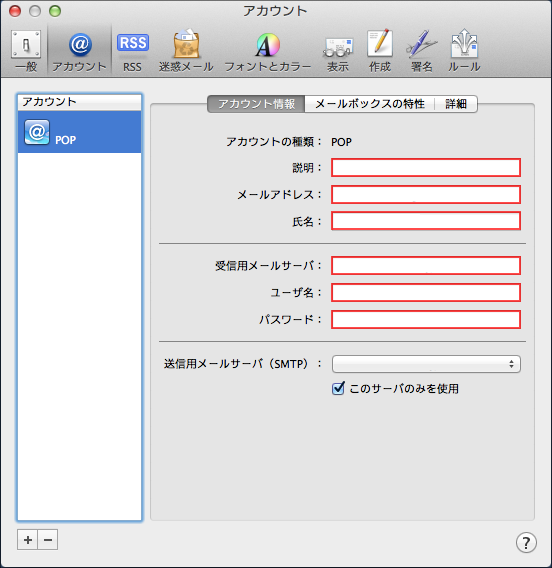
Task: Select the POP account in the list
Action: coord(79,132)
